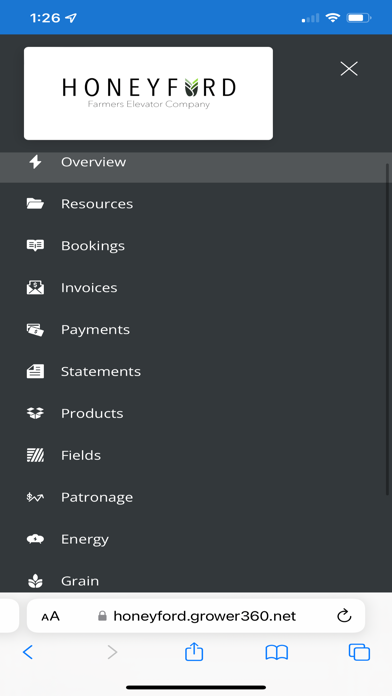Click the honeyford.grower360.net address field
The image size is (392, 696).
[196, 616]
